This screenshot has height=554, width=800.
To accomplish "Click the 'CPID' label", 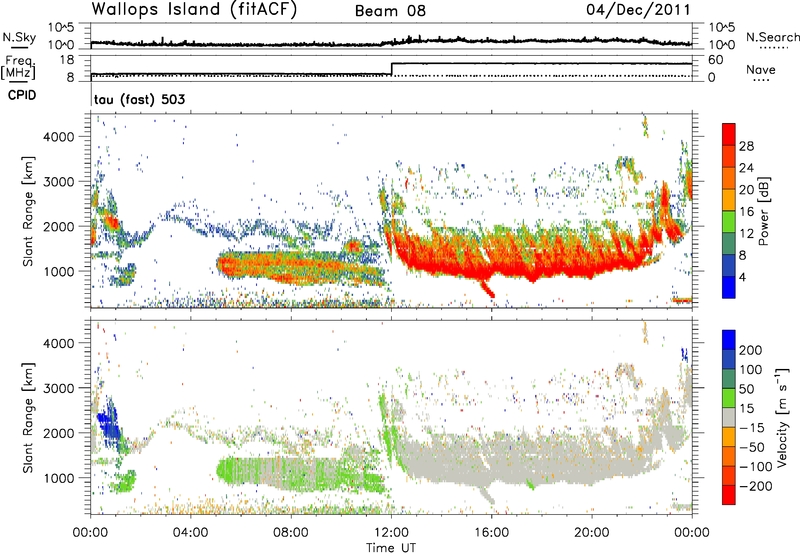I will pos(22,95).
